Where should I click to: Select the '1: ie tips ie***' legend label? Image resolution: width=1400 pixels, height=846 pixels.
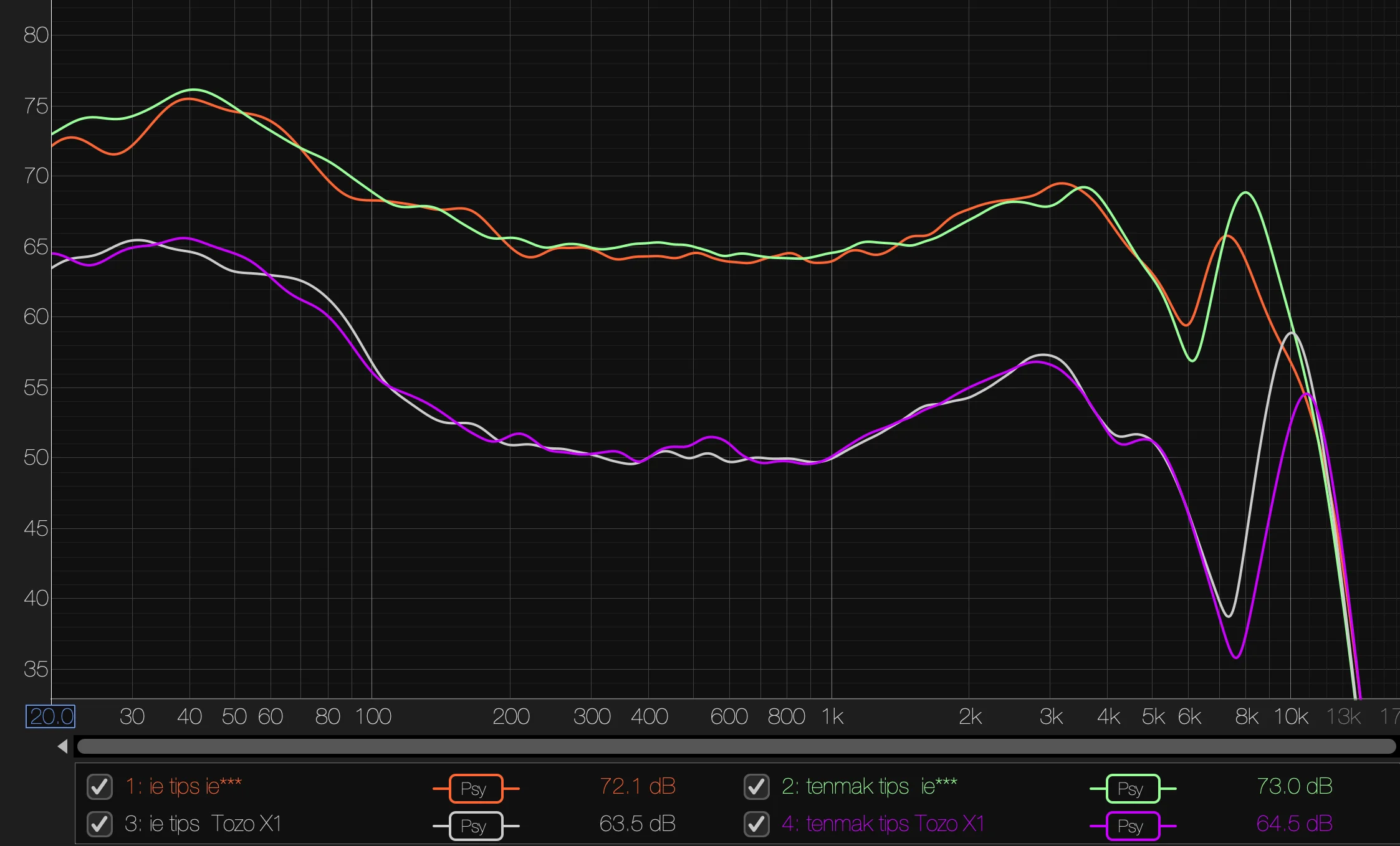(x=183, y=786)
